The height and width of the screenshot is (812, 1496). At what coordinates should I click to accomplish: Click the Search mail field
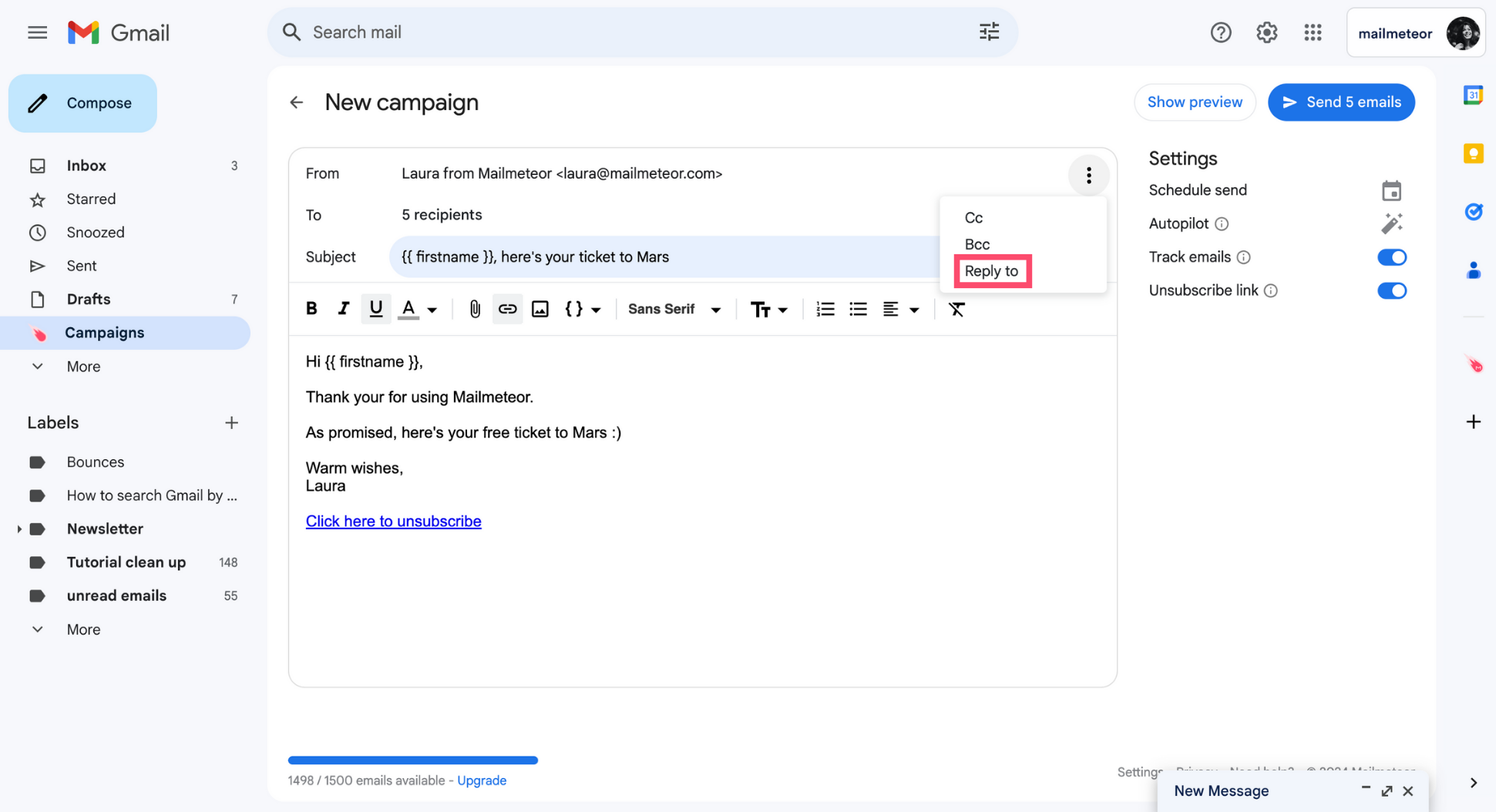tap(641, 32)
